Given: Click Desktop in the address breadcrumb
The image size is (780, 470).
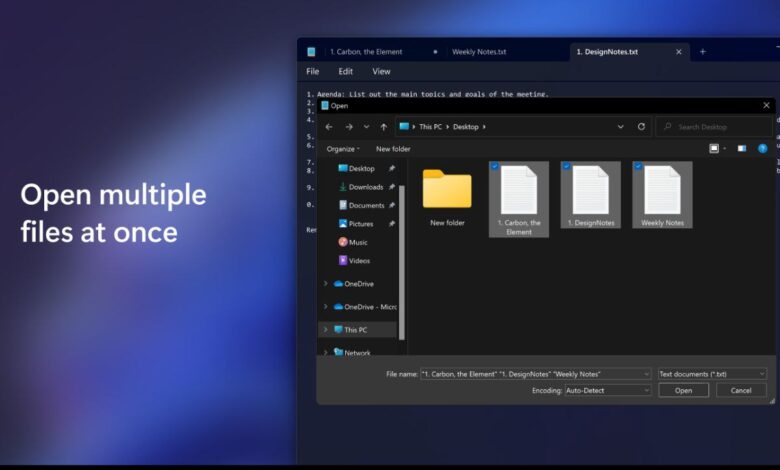Looking at the screenshot, I should (x=466, y=127).
